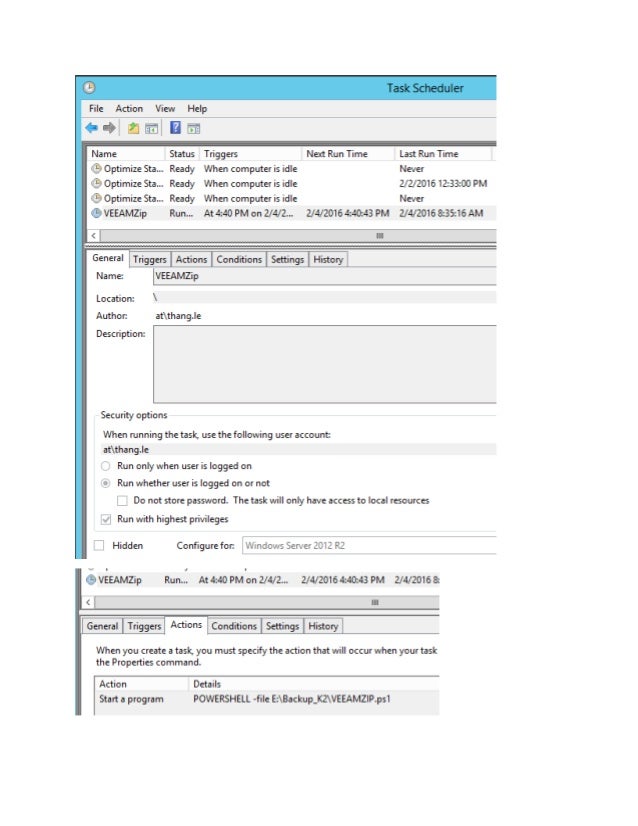Open the Help menu
638x826 pixels.
pos(197,109)
